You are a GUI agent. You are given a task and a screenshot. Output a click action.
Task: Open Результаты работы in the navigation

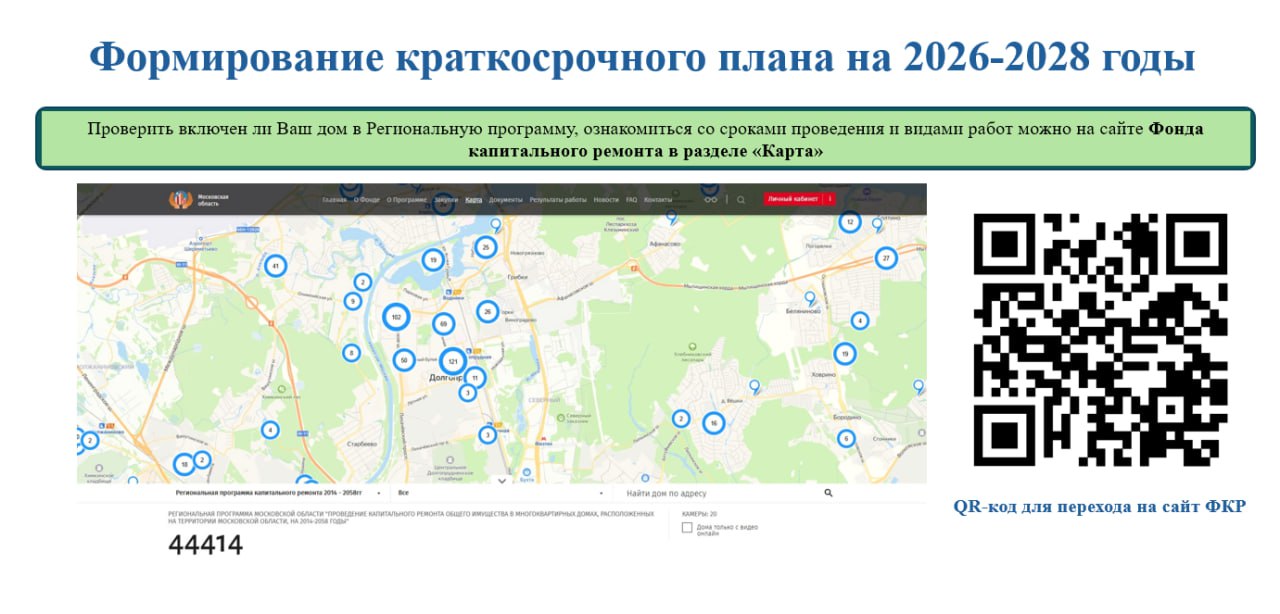point(558,200)
